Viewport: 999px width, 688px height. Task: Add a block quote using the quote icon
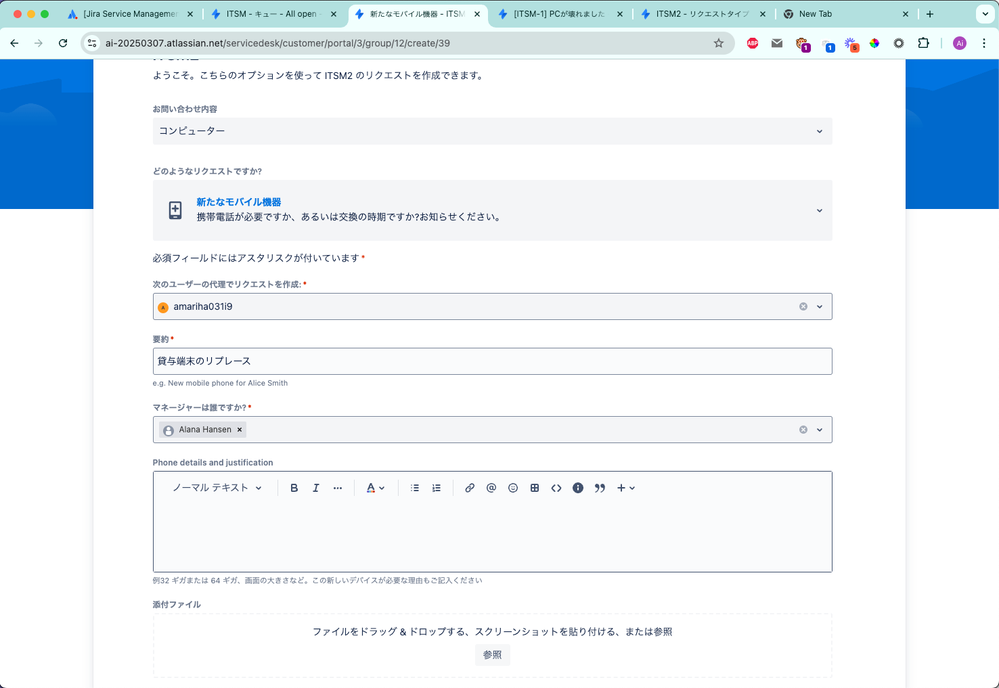click(599, 488)
